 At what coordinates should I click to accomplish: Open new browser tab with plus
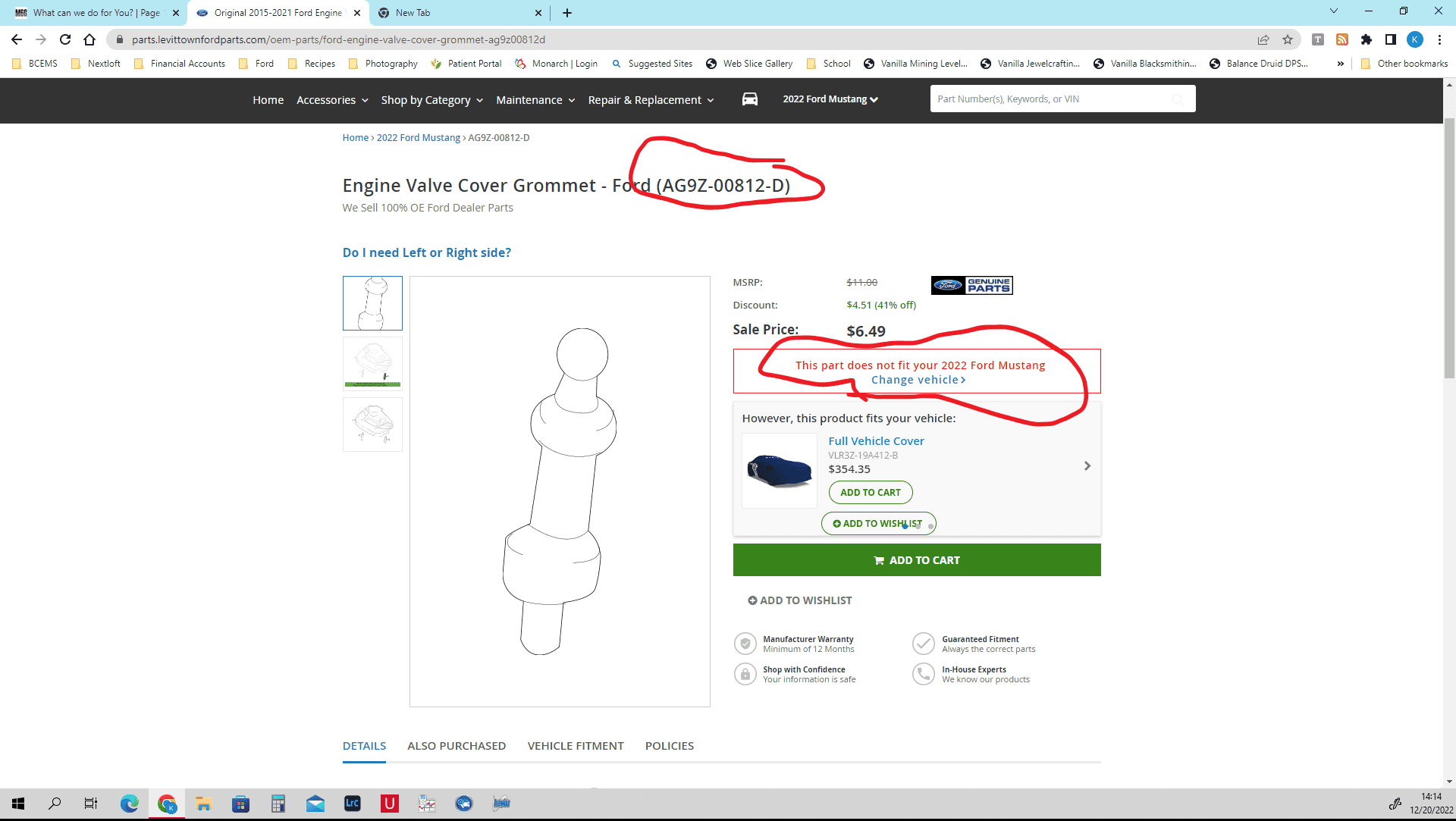point(567,13)
